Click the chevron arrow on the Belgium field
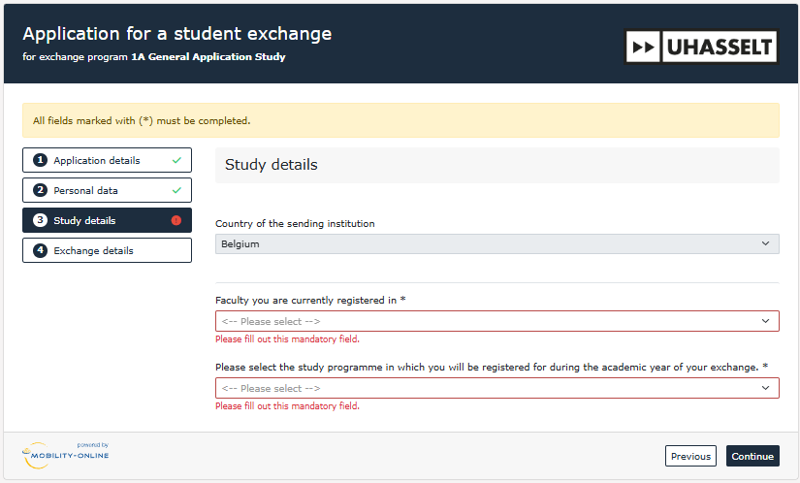Screen dimensions: 800x483 coord(766,244)
